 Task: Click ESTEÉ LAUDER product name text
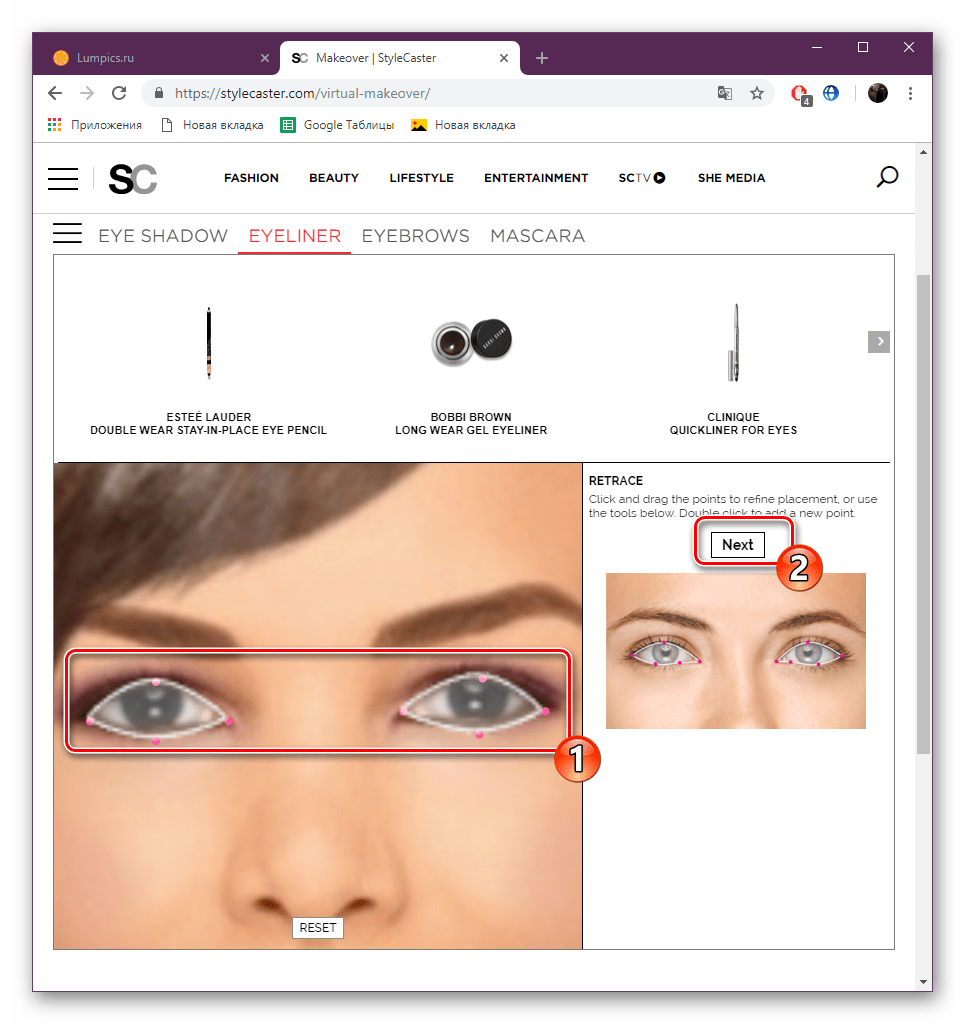click(x=209, y=417)
